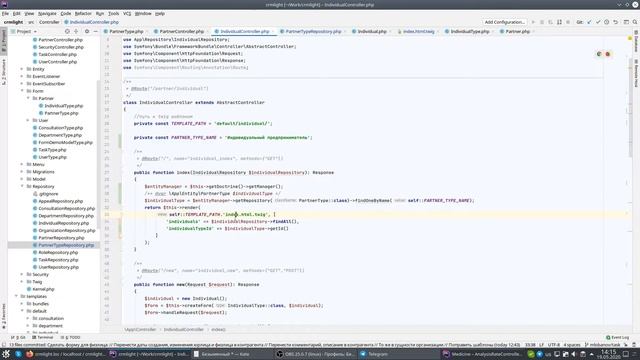Expand the Entity folder
The width and height of the screenshot is (640, 360).
click(x=22, y=69)
